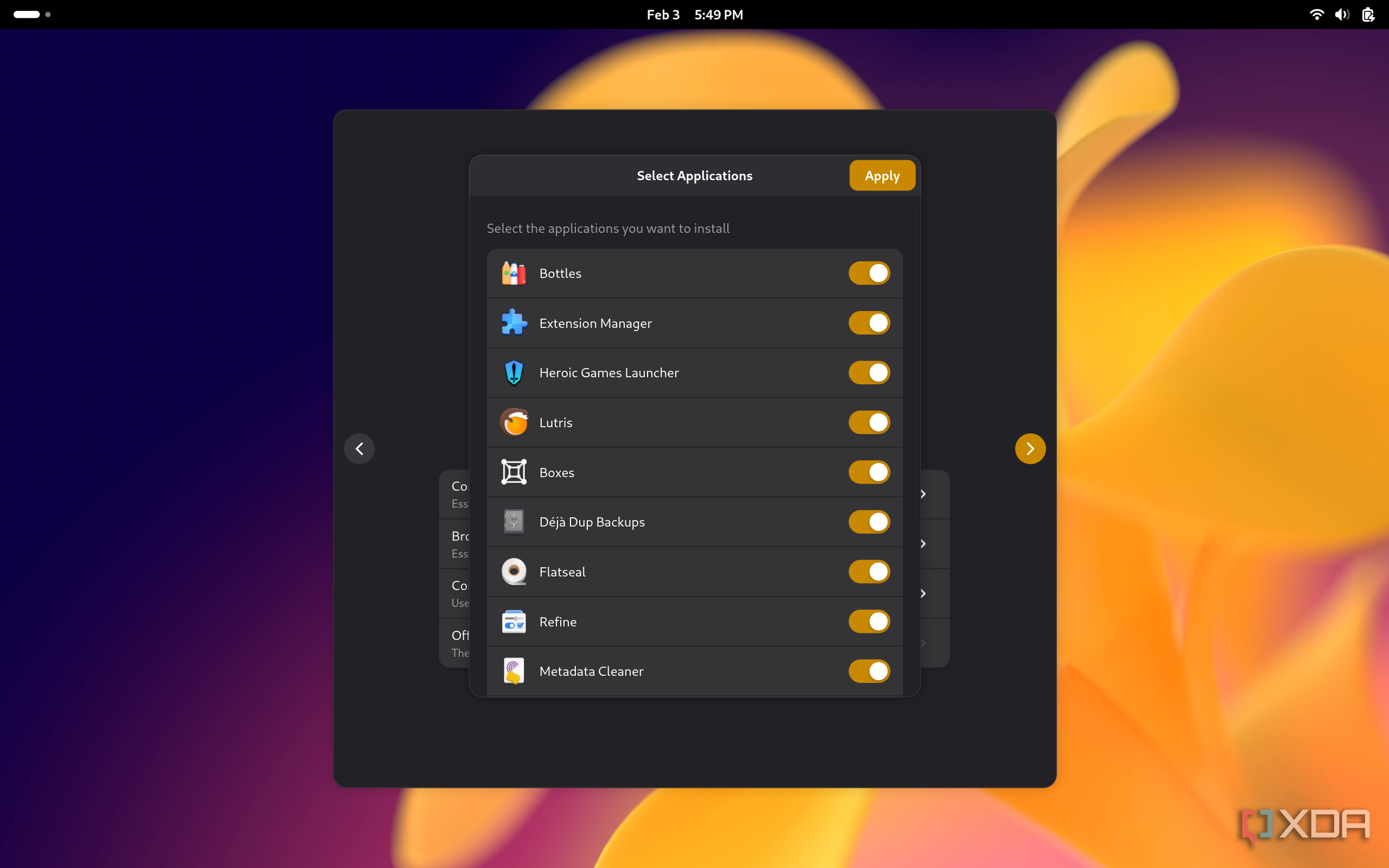Turn off the Extension Manager switch
Screen dimensions: 1389x868
click(x=869, y=322)
